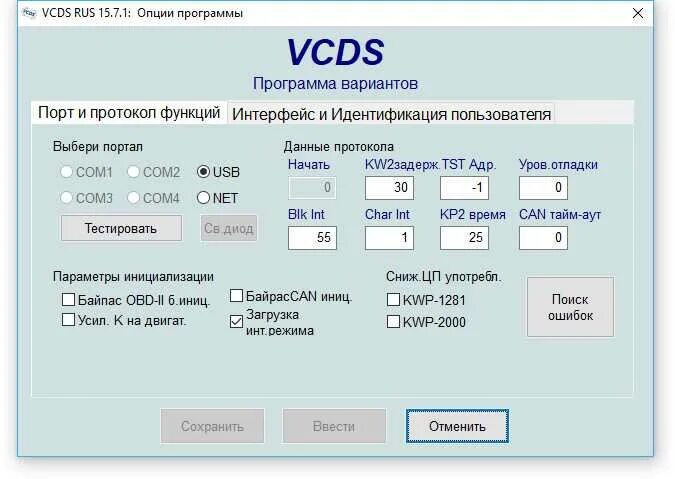Click the large VCDS heading

335,53
